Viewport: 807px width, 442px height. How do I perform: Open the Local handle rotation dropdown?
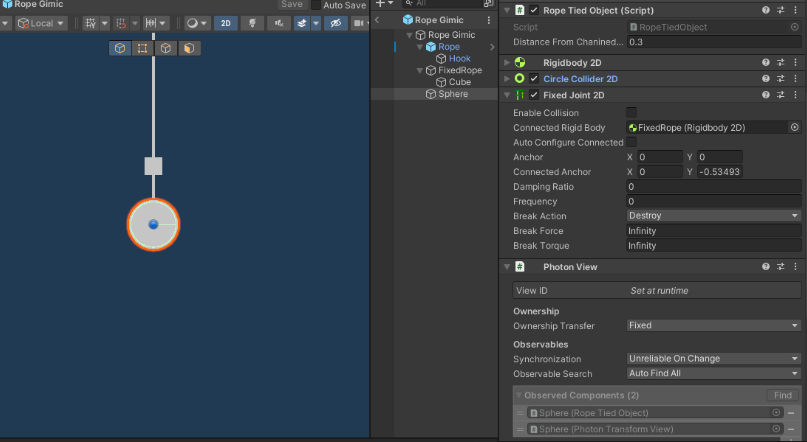pos(41,23)
